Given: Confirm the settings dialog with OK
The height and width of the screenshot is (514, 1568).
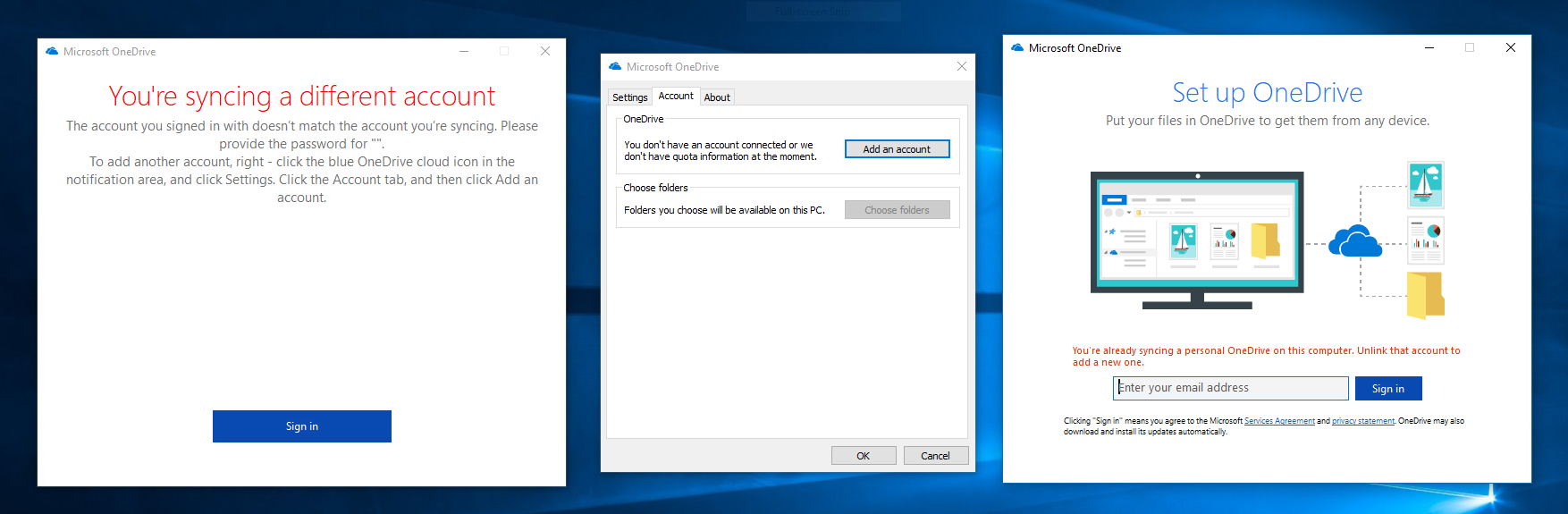Looking at the screenshot, I should click(864, 456).
